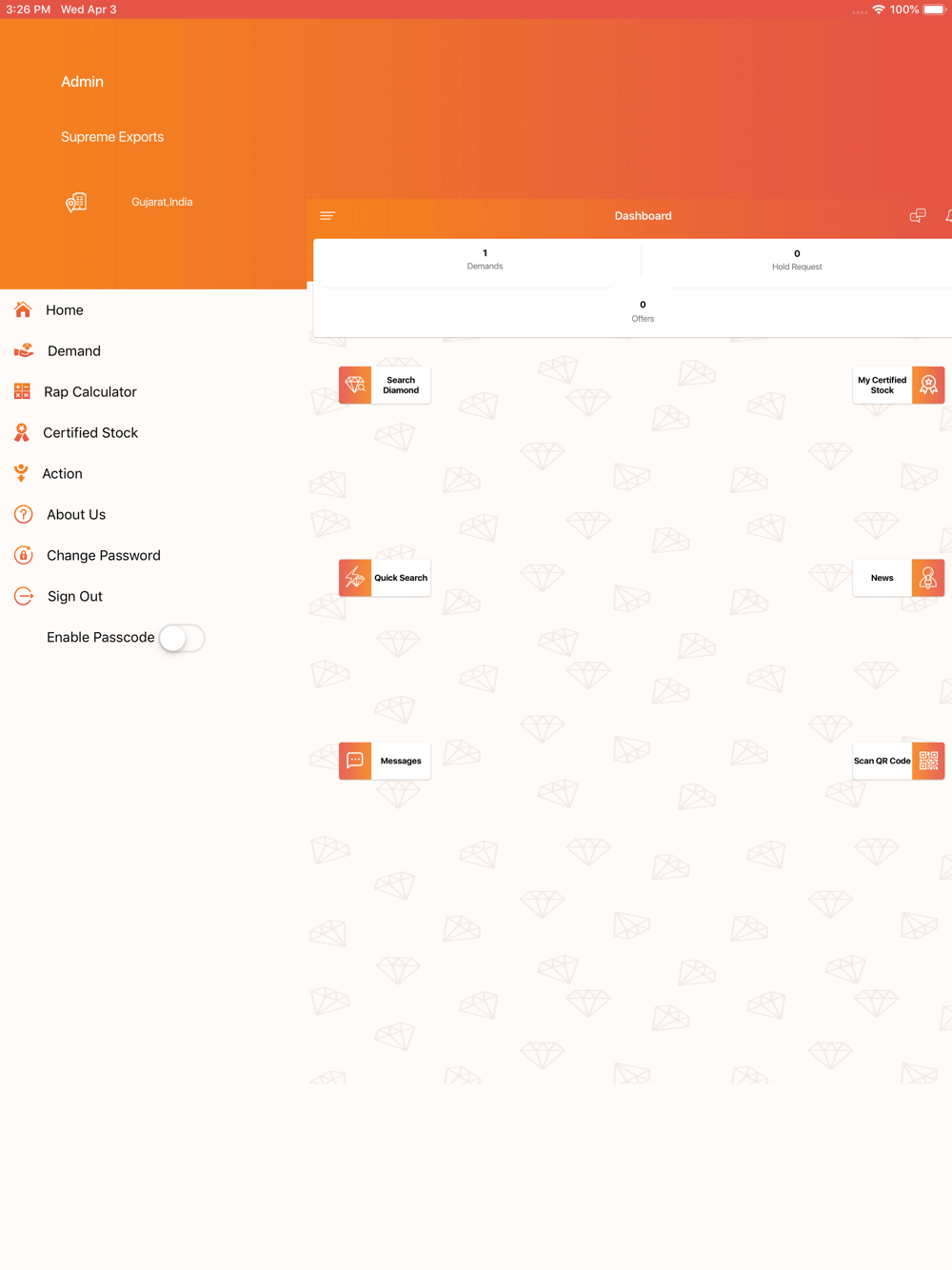The width and height of the screenshot is (952, 1270).
Task: Tap the Quick Search lightning icon
Action: click(355, 578)
